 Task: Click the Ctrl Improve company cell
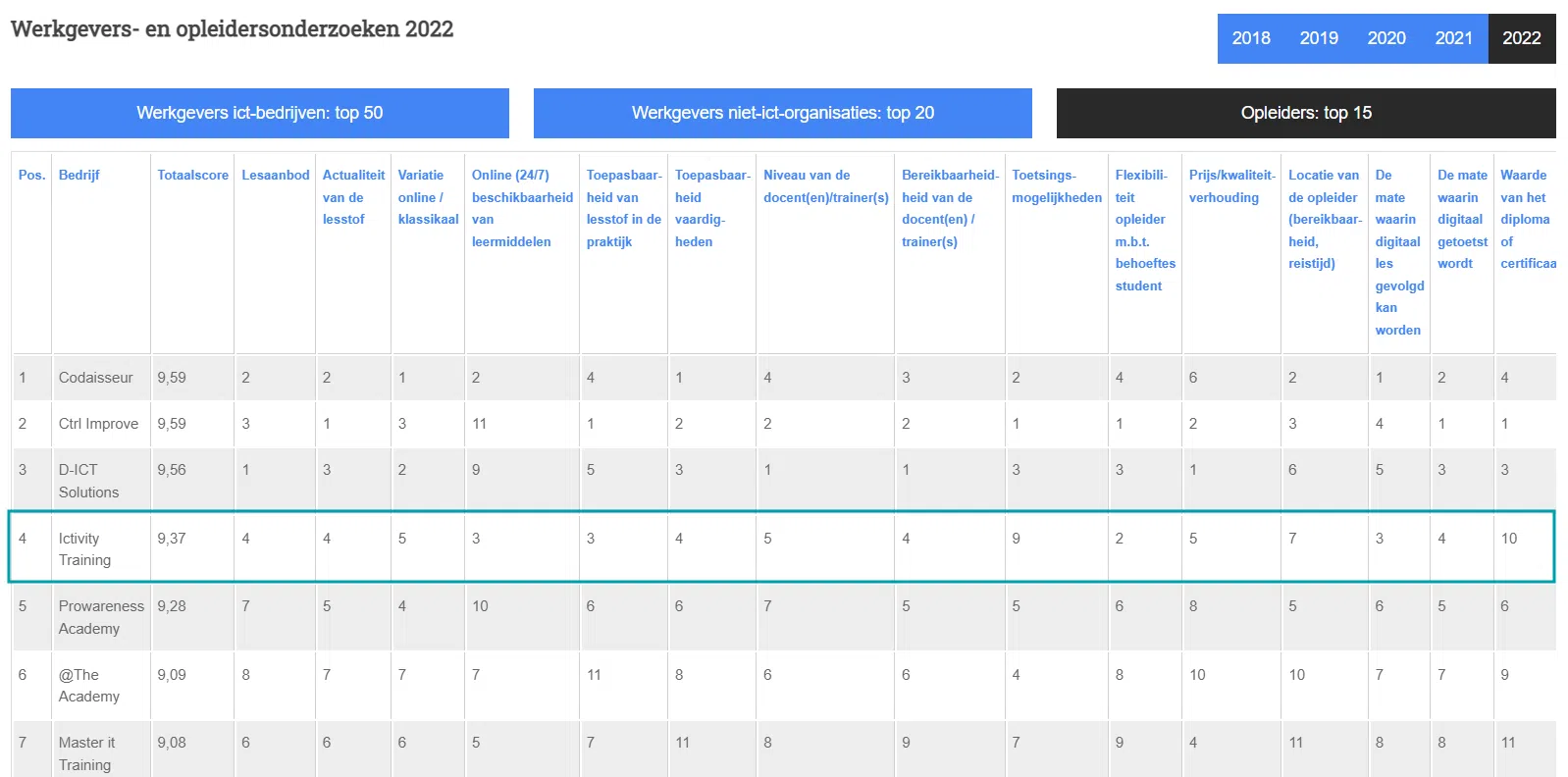(x=101, y=424)
